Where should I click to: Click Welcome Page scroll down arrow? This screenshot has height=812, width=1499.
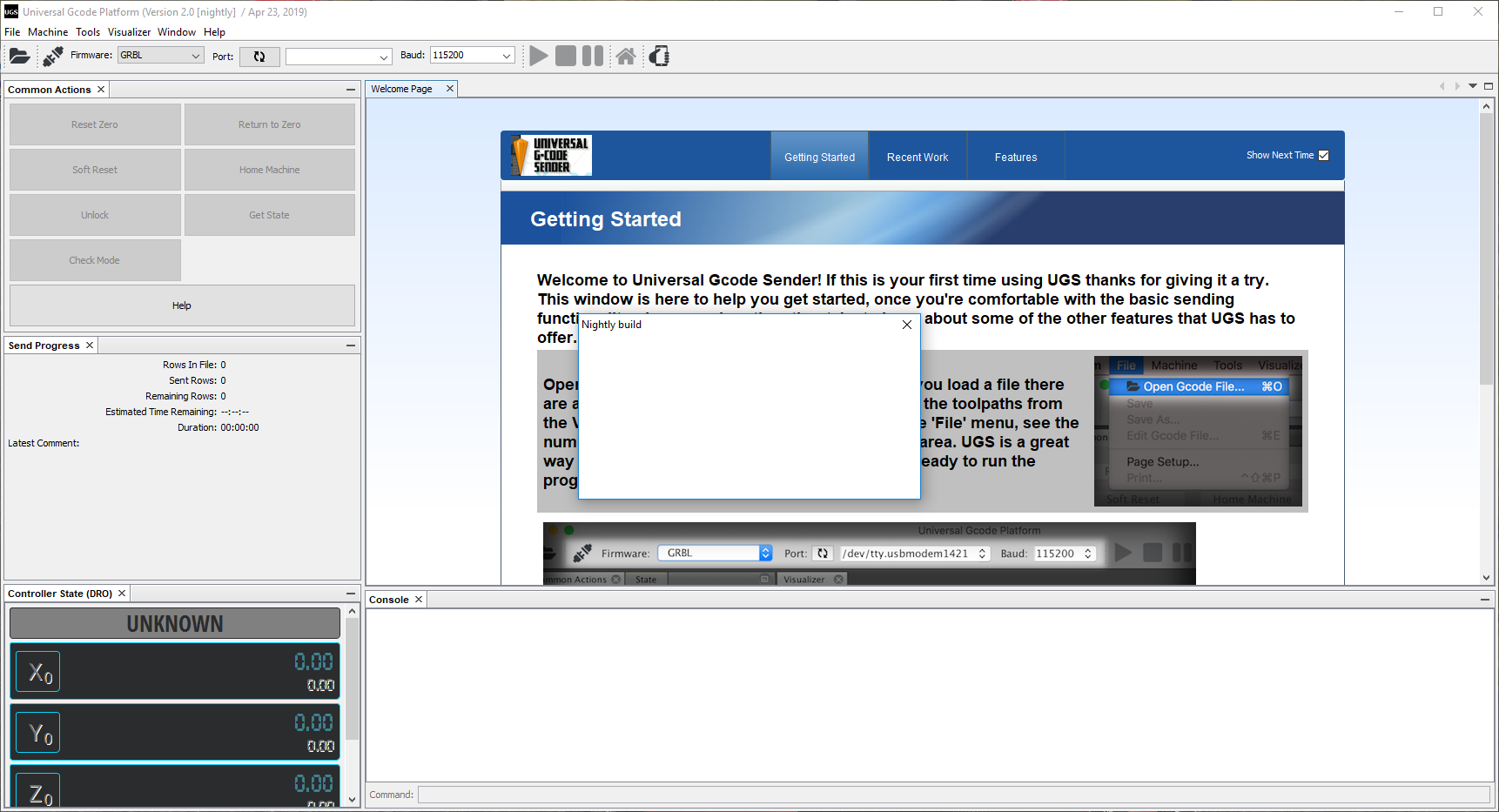[x=1487, y=578]
